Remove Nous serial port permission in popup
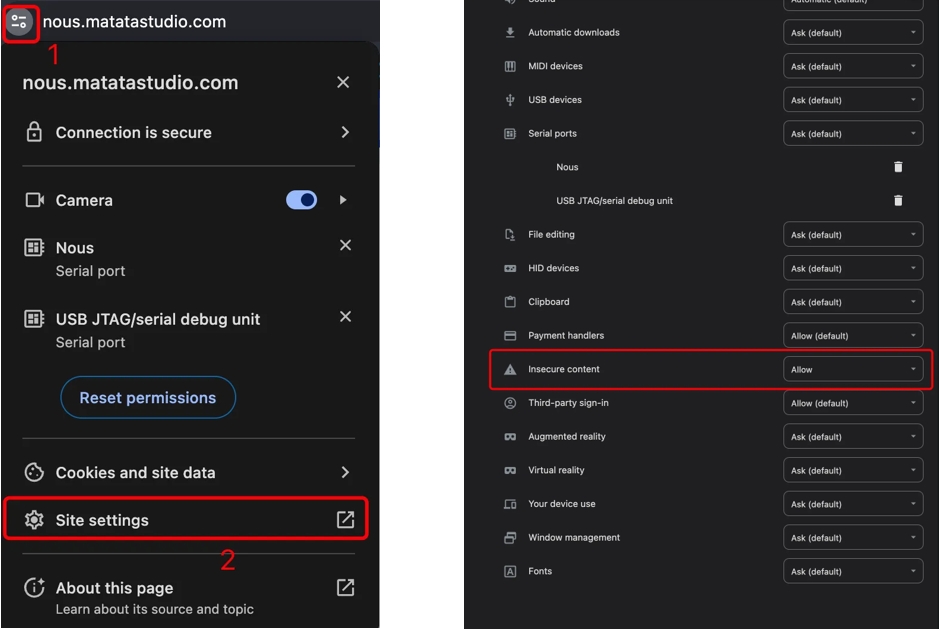939x629 pixels. tap(346, 245)
